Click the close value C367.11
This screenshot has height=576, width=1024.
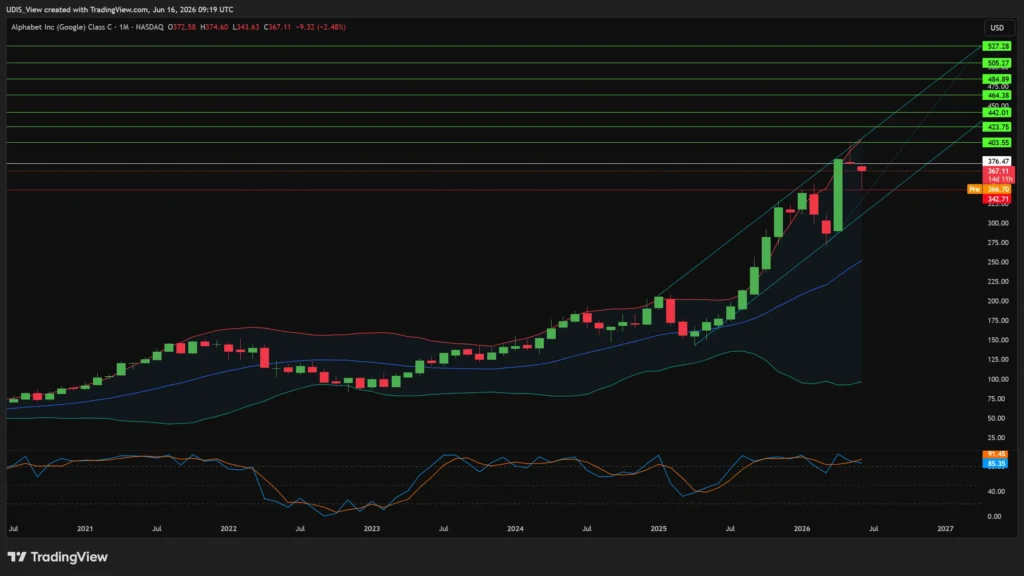pos(278,27)
